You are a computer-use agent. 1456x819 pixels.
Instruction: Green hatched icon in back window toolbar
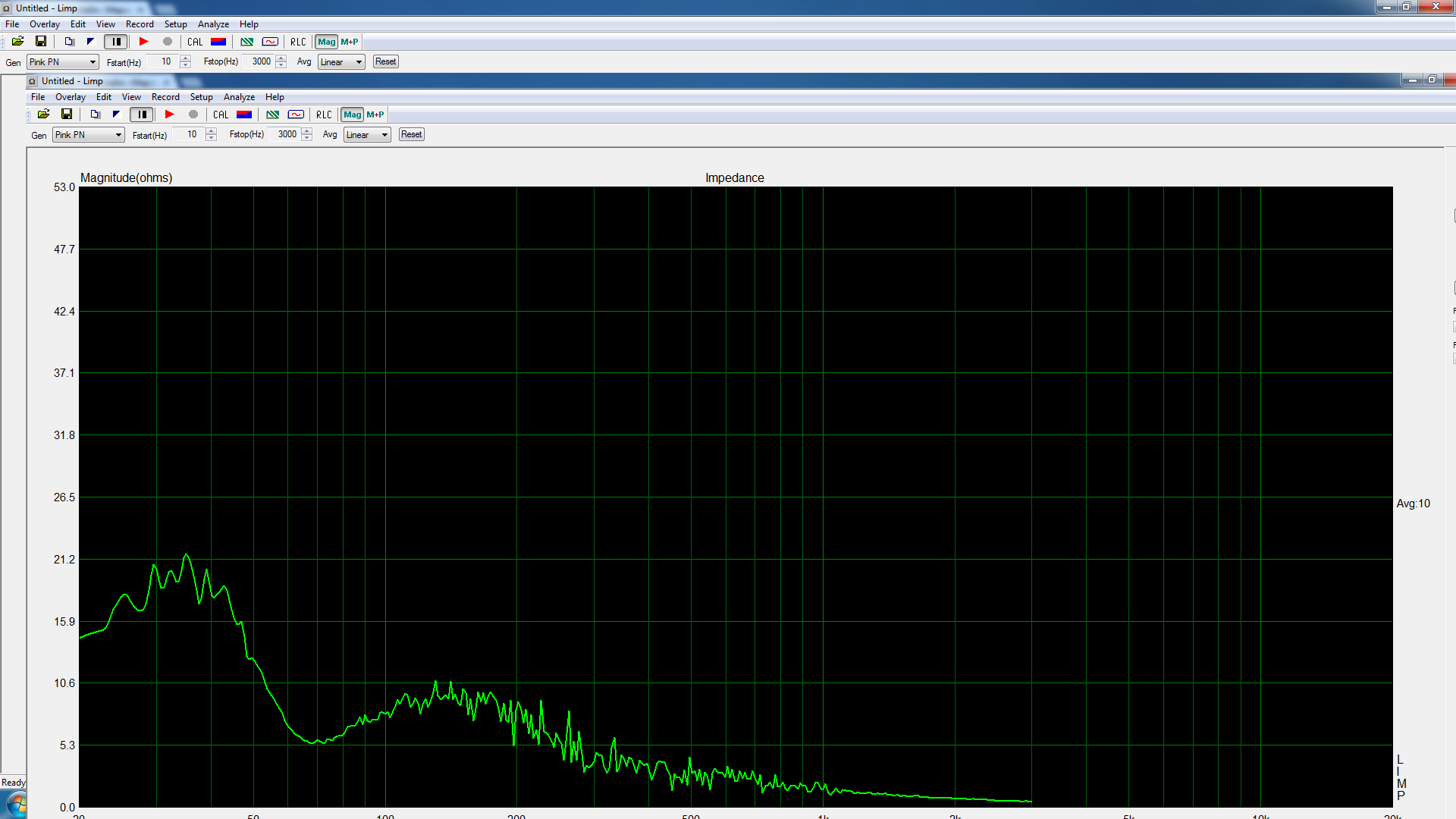point(246,42)
